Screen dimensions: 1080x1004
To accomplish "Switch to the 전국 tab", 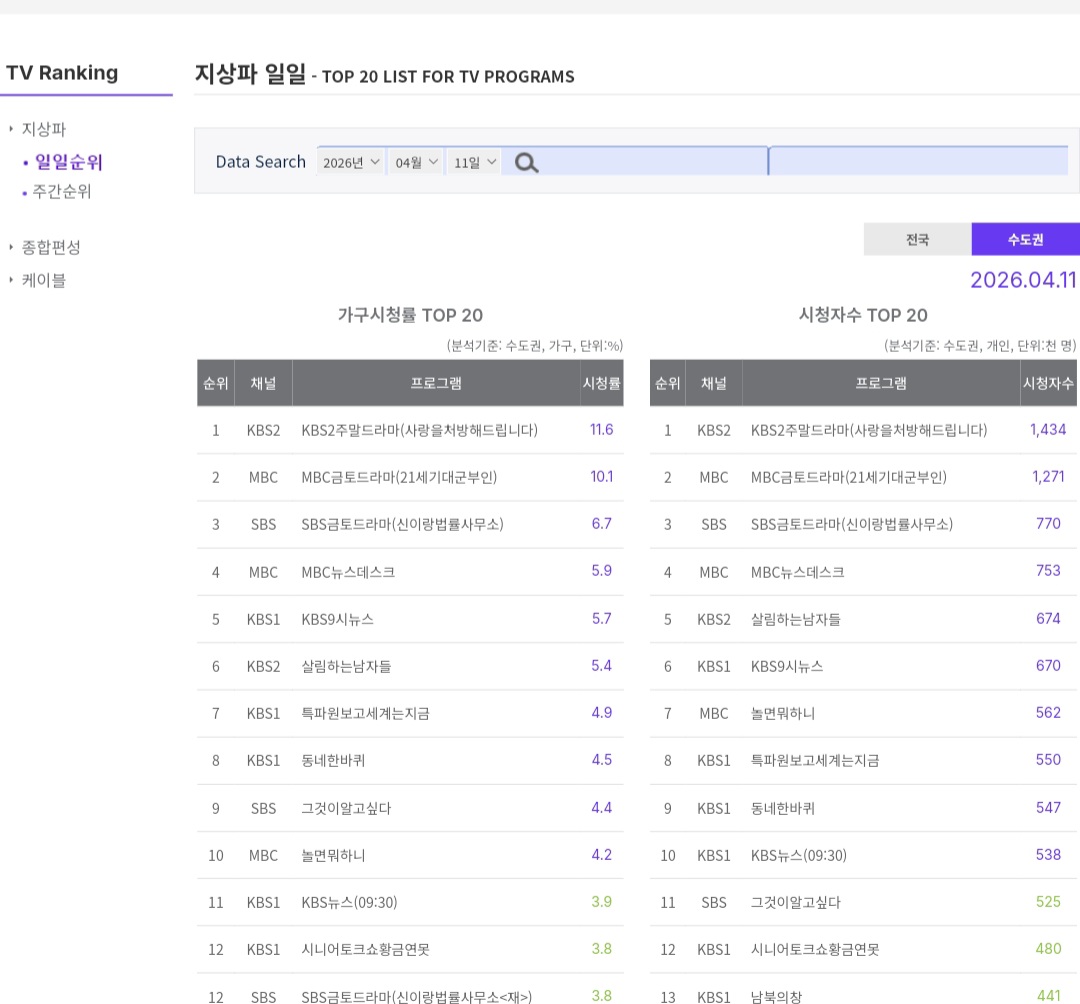I will click(917, 239).
